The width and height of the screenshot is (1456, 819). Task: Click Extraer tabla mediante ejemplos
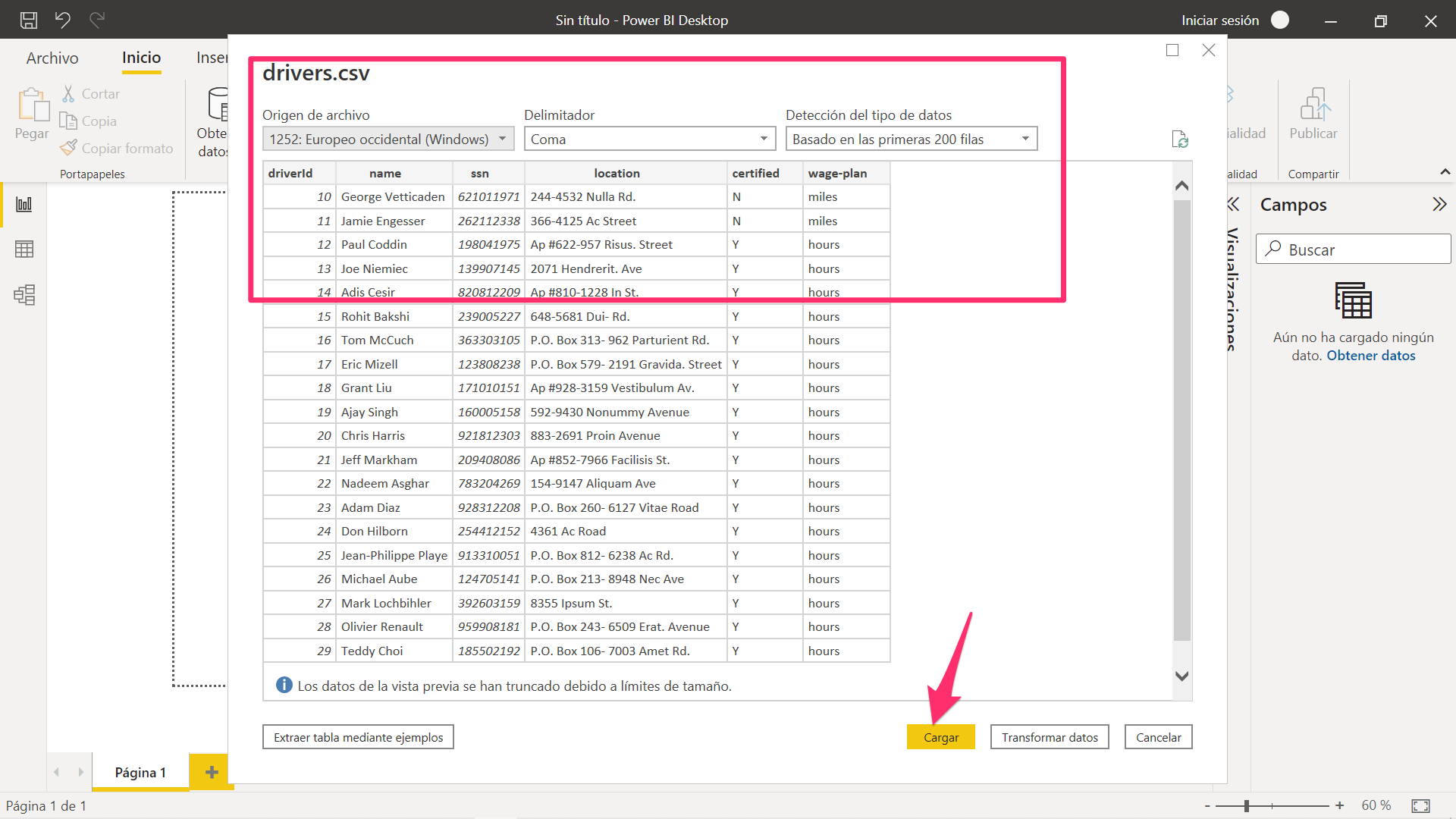click(x=358, y=737)
